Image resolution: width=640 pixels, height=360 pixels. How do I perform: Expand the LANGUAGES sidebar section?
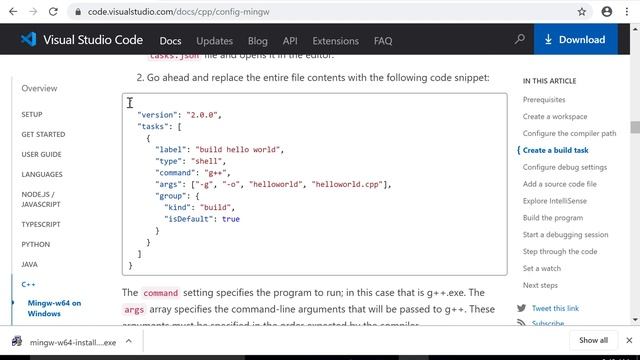pos(42,174)
